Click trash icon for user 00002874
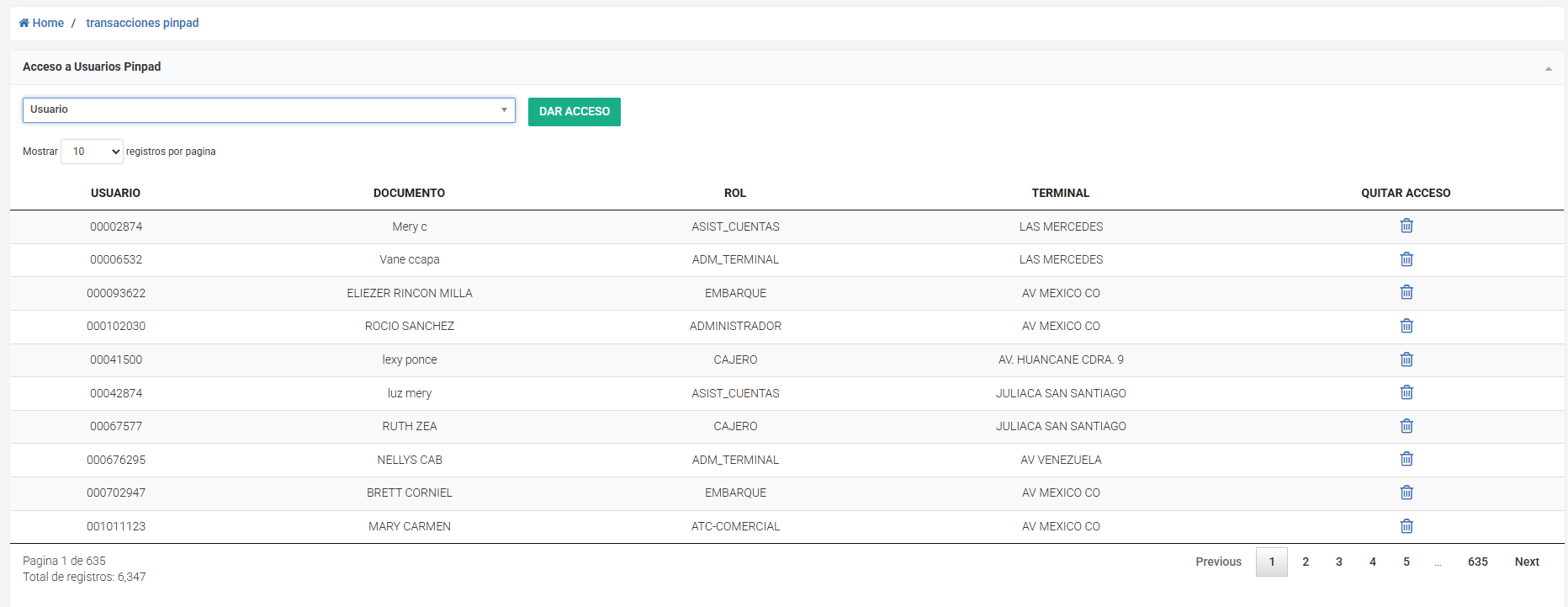This screenshot has height=607, width=1568. 1406,226
